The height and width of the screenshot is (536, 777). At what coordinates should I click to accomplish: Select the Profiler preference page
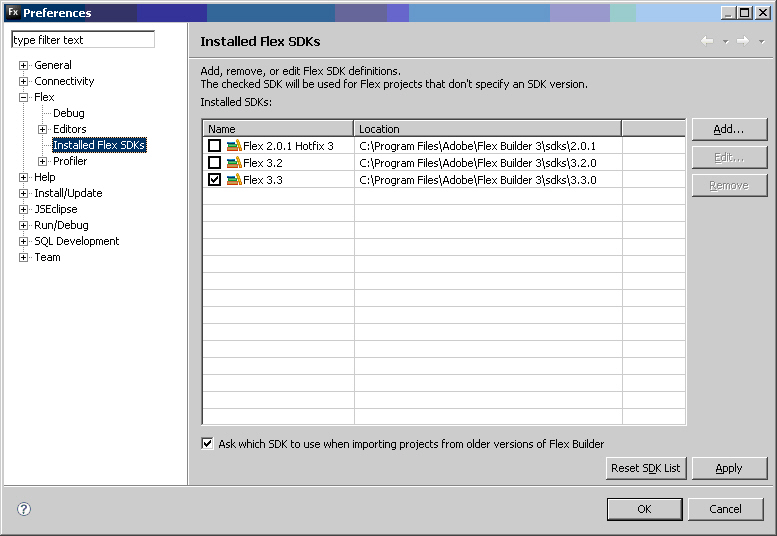click(70, 161)
